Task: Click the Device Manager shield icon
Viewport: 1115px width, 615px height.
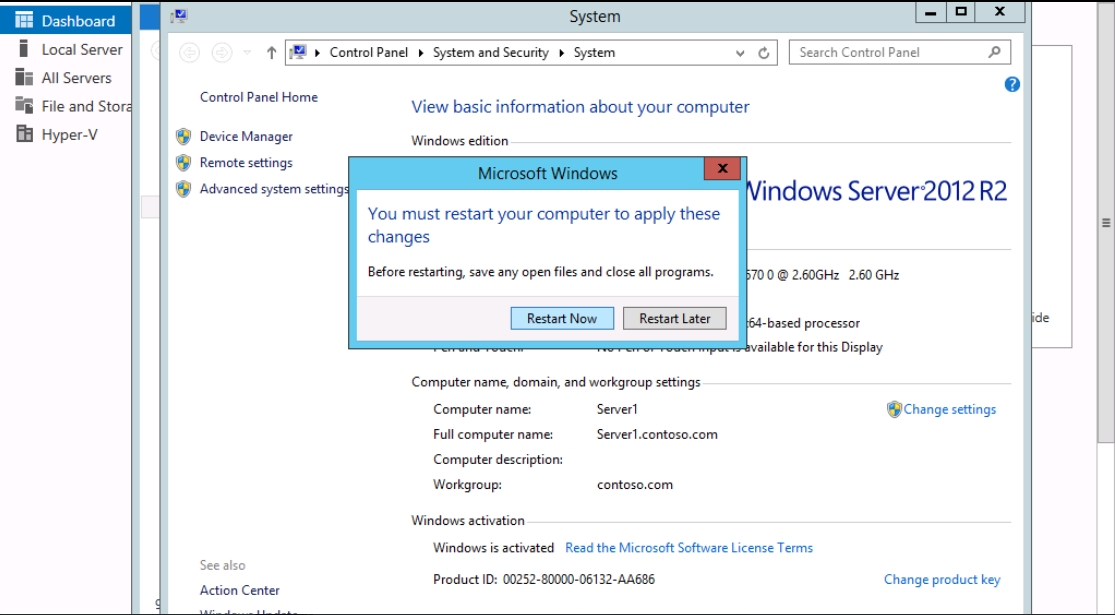Action: [183, 137]
